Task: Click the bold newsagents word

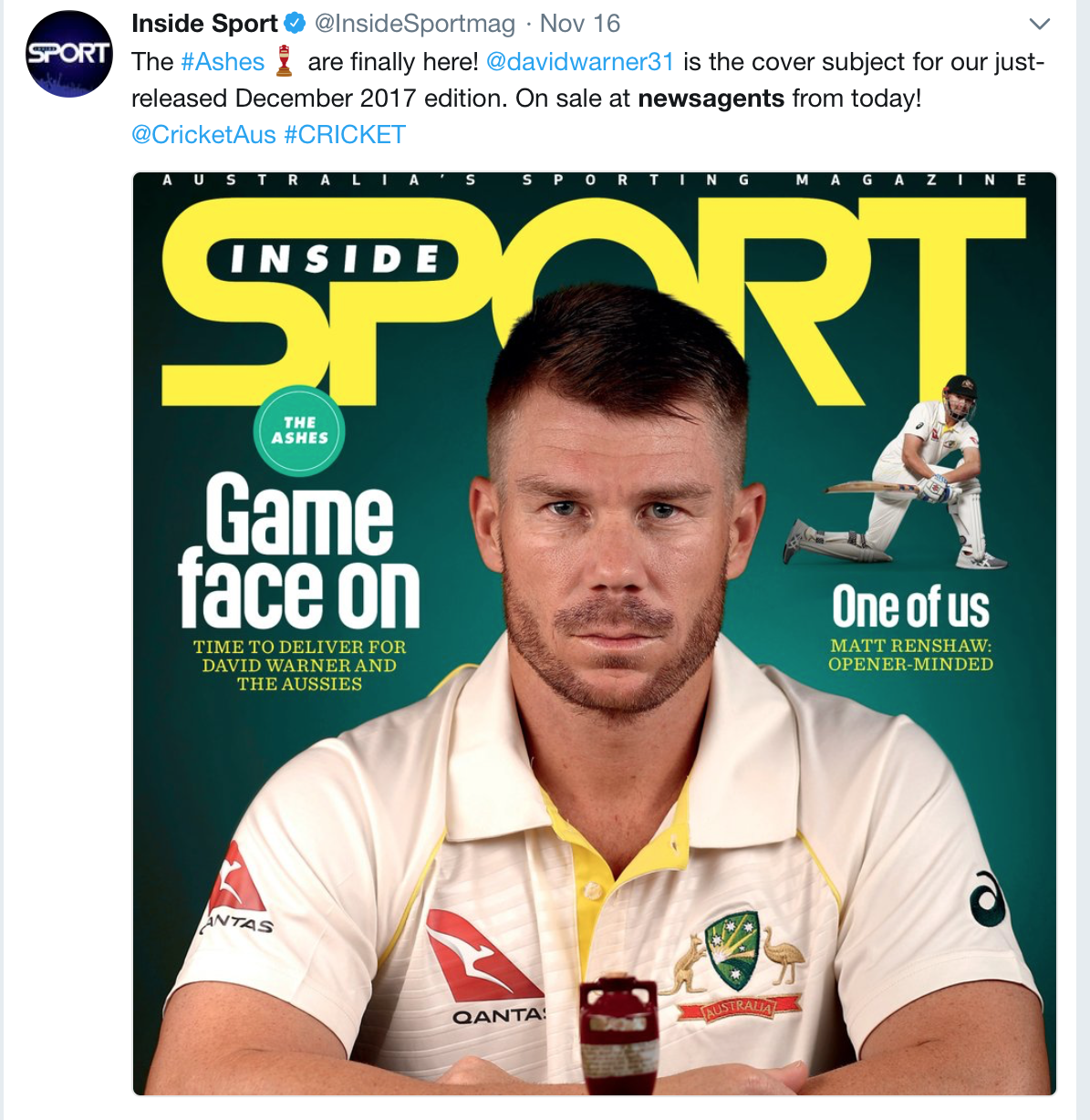Action: (711, 99)
